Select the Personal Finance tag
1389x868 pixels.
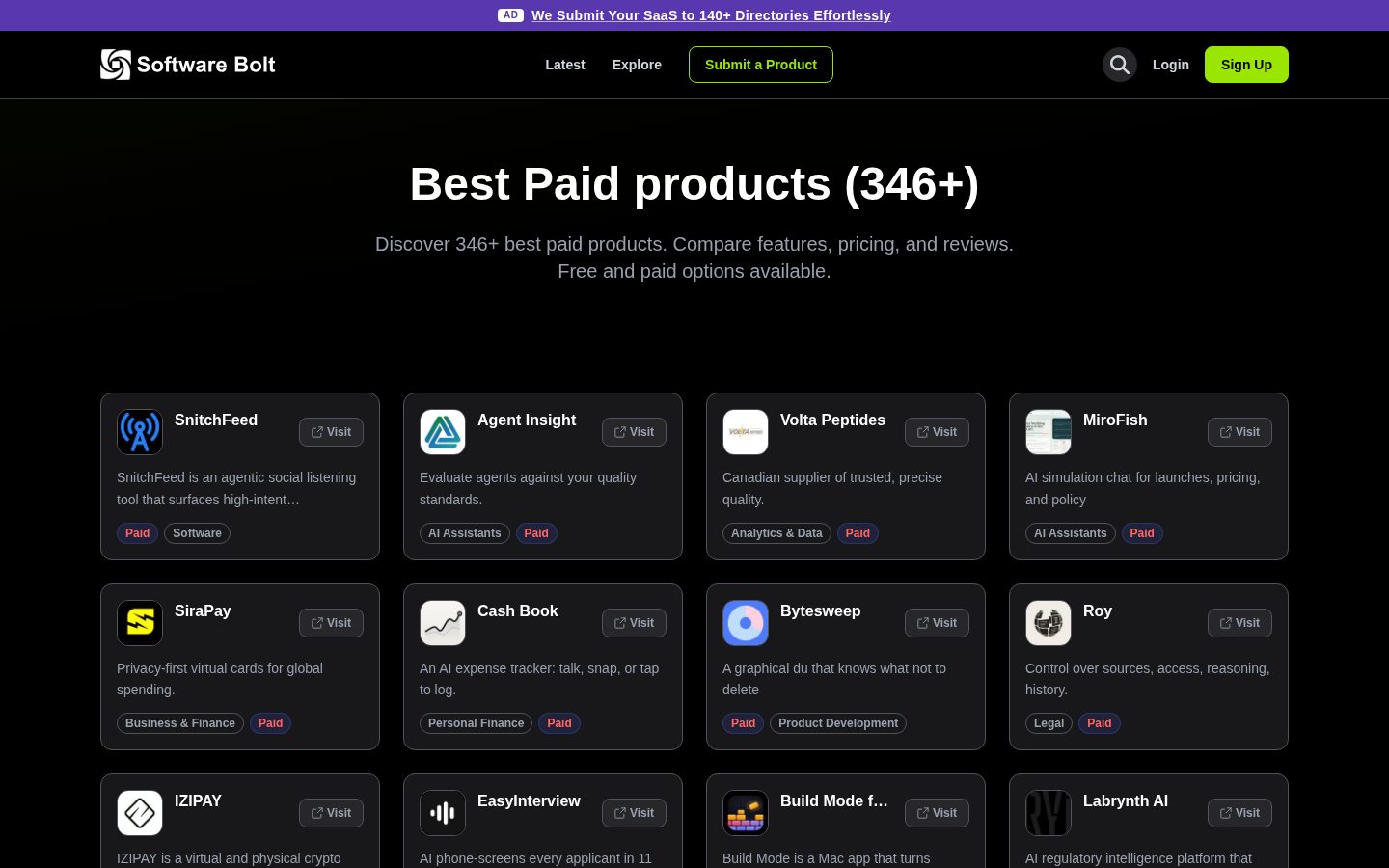coord(476,723)
